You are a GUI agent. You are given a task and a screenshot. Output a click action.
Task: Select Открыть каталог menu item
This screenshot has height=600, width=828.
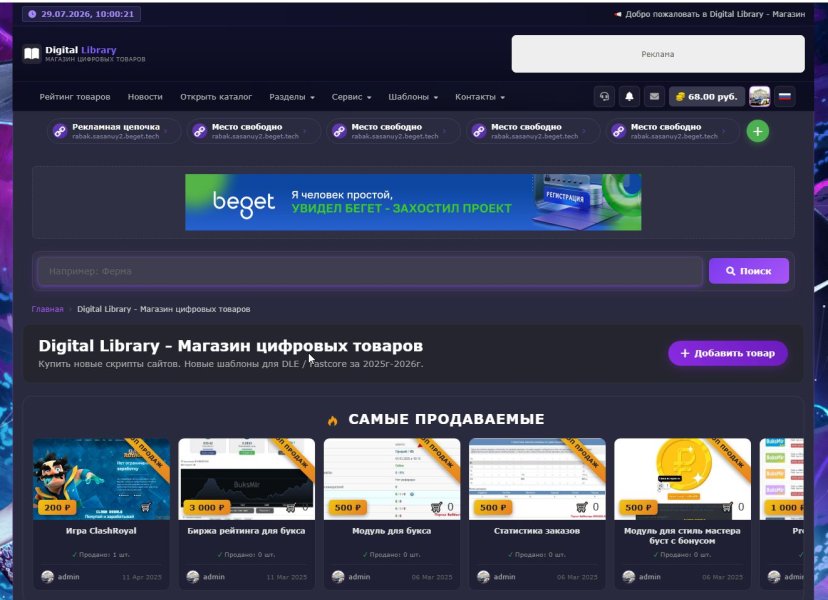point(216,97)
